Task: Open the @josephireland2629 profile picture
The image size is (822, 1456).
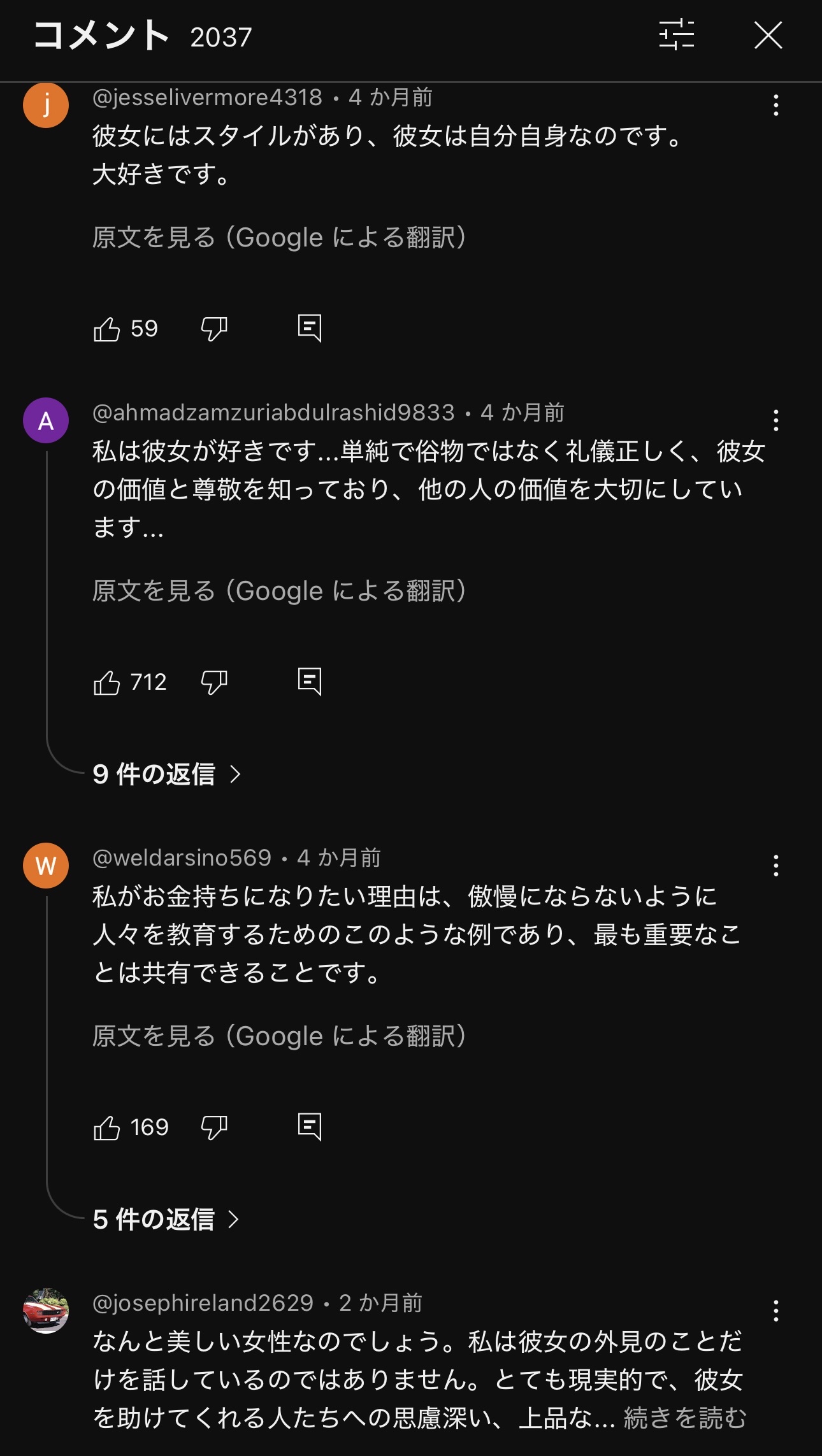Action: (x=46, y=1311)
